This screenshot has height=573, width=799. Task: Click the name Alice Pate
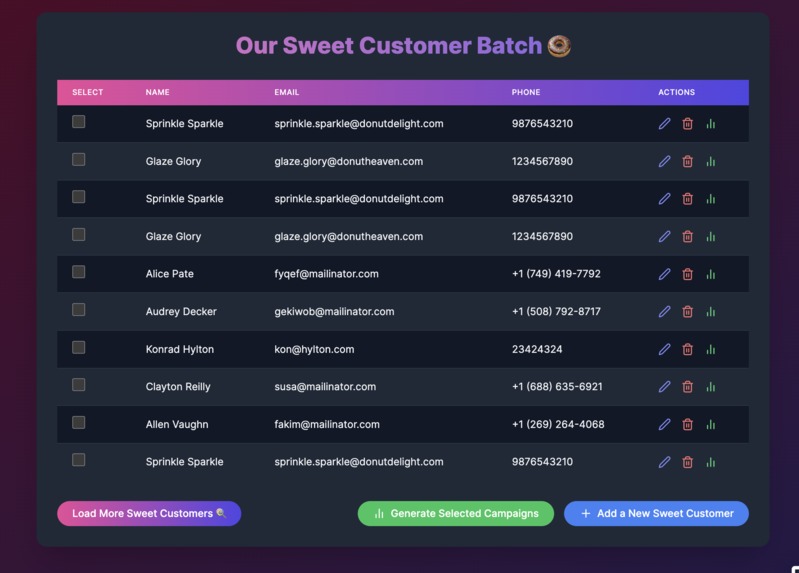point(170,274)
